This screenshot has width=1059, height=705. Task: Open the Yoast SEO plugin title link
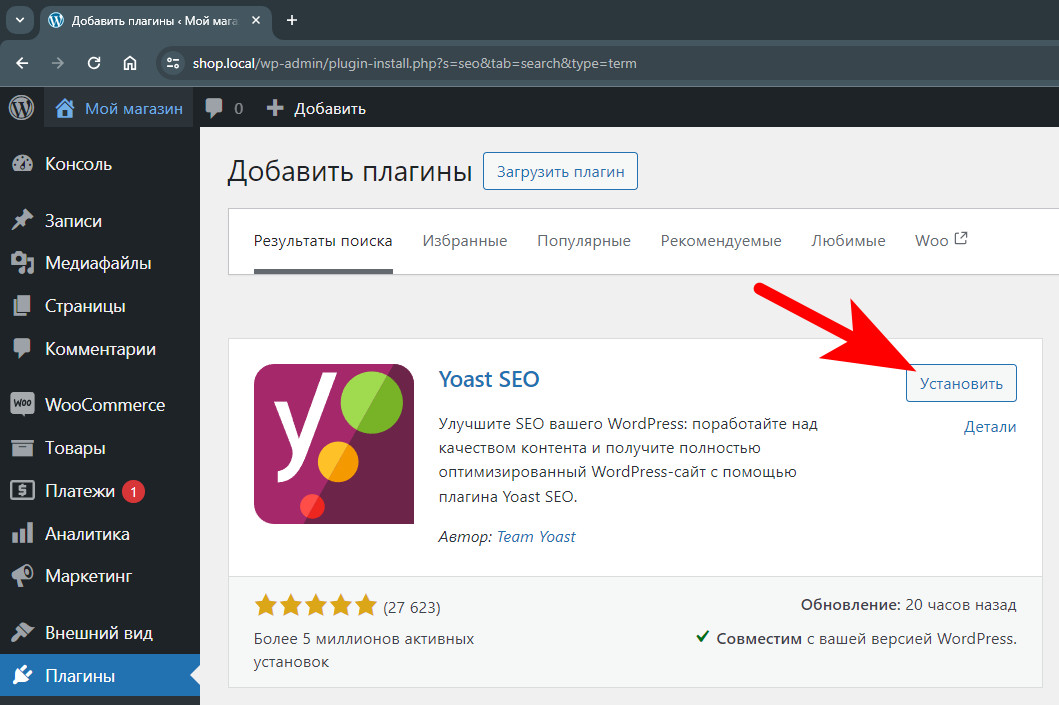coord(489,380)
